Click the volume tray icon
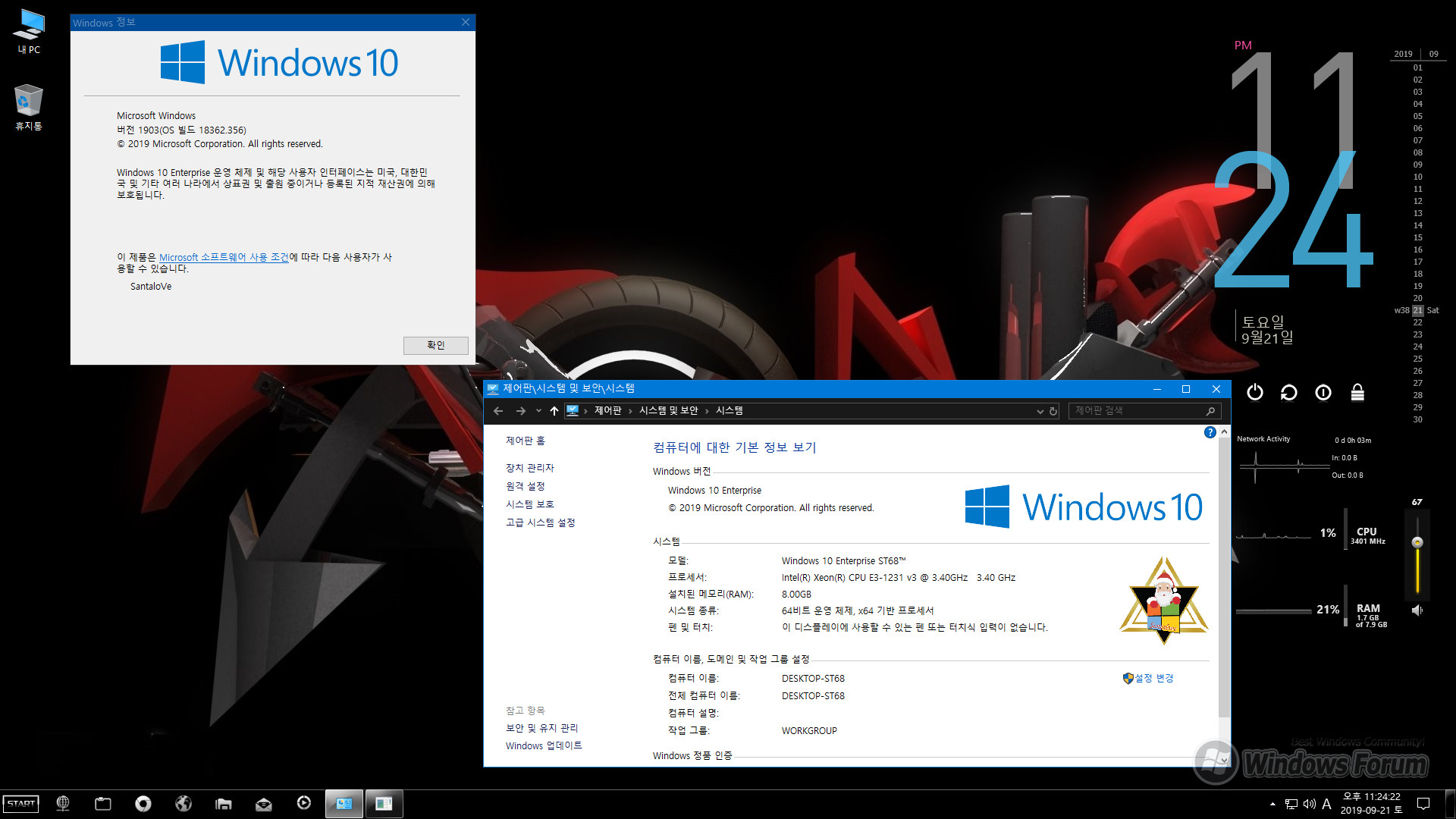Image resolution: width=1456 pixels, height=819 pixels. coord(1310,804)
